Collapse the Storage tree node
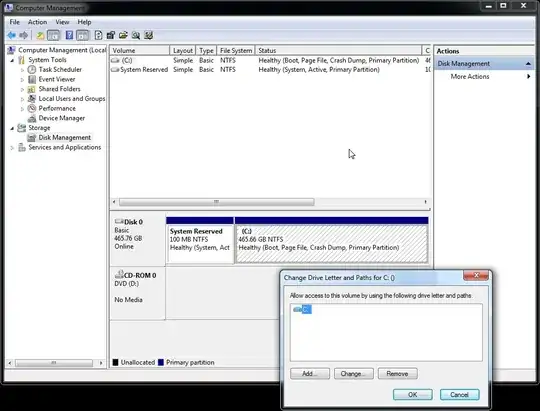This screenshot has width=540, height=411. coord(12,128)
